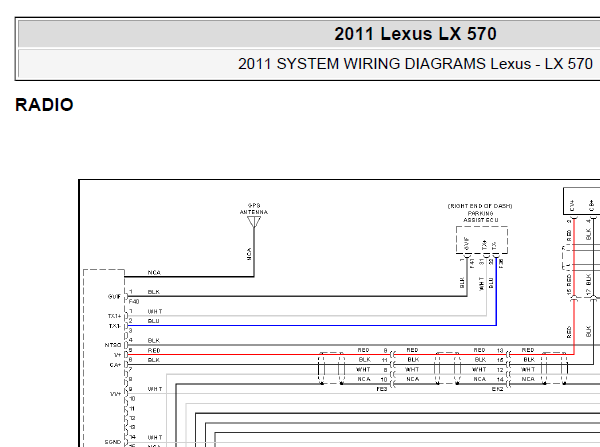Click the dashed Parking Assist ECU box

point(482,240)
